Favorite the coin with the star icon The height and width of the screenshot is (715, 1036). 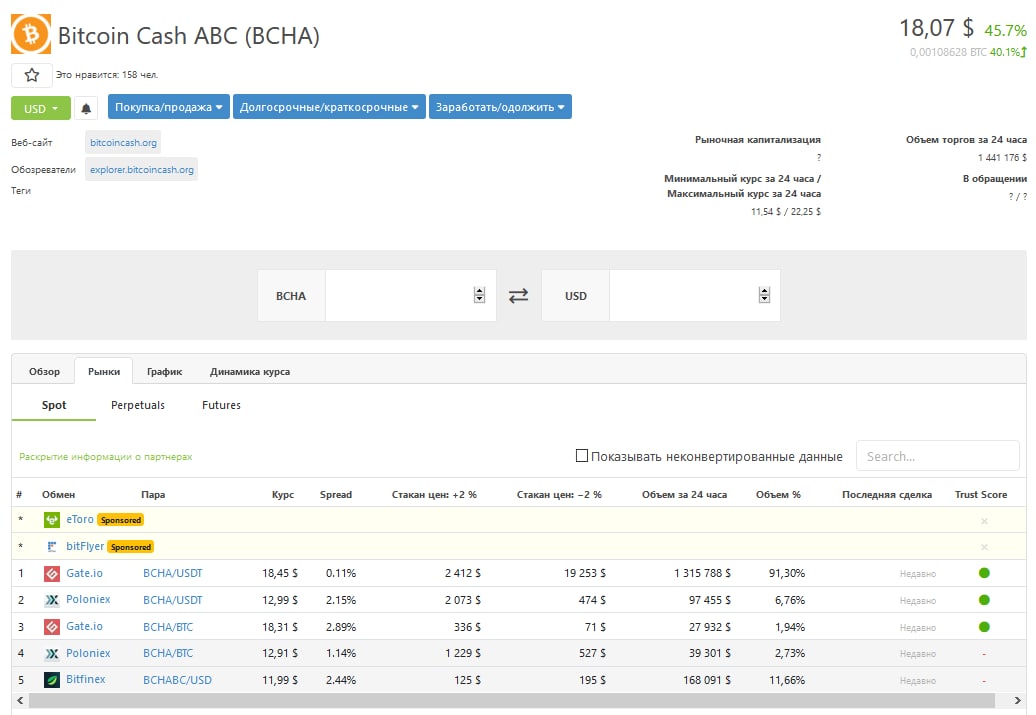coord(32,75)
